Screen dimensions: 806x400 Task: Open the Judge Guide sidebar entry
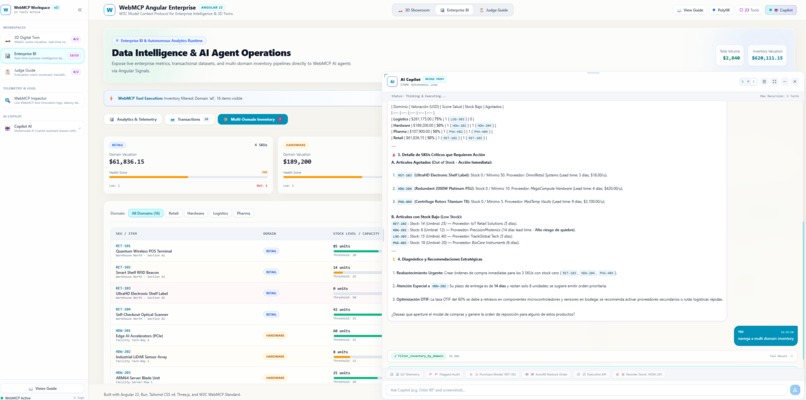pyautogui.click(x=43, y=72)
